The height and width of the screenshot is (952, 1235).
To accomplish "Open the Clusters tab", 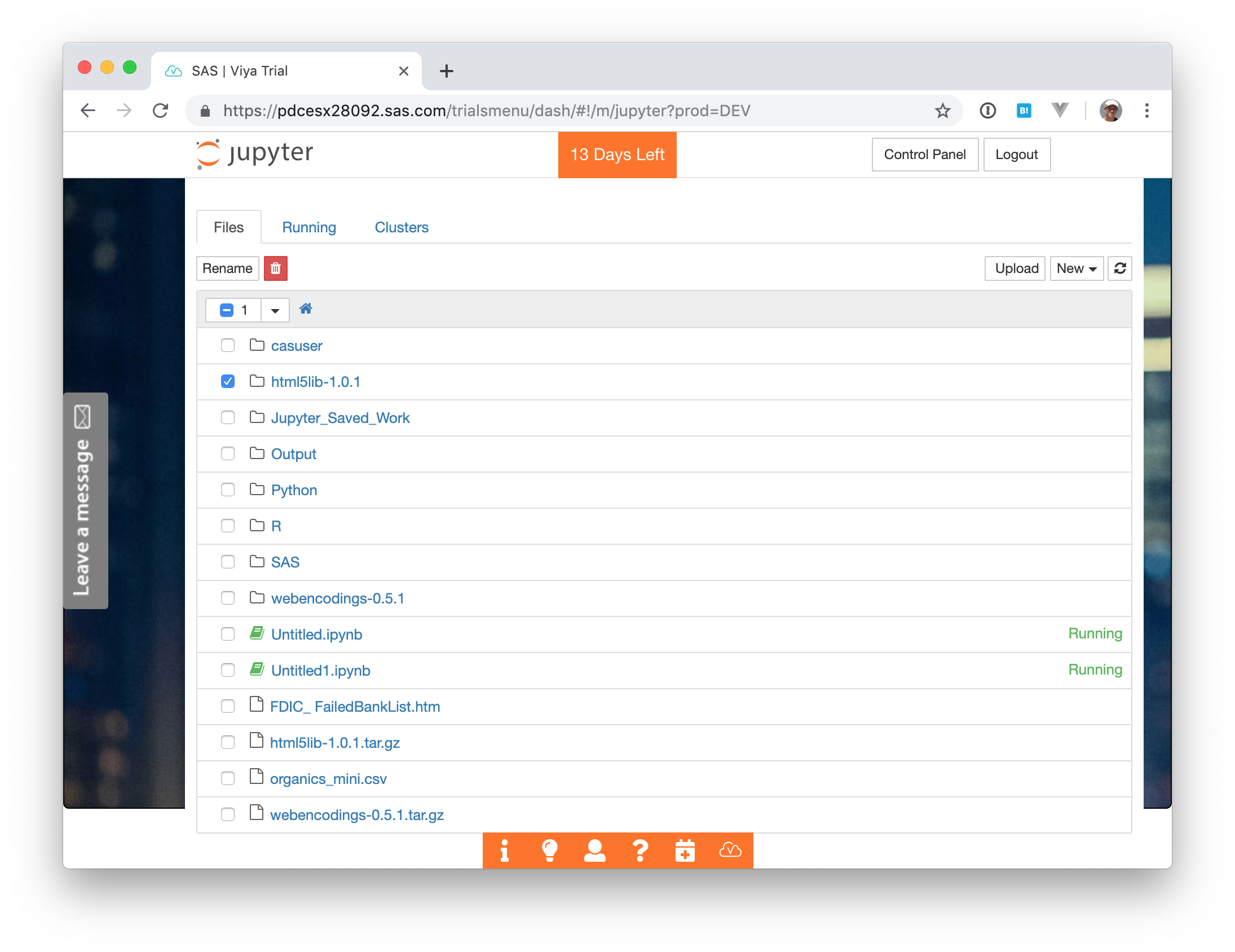I will coord(402,227).
